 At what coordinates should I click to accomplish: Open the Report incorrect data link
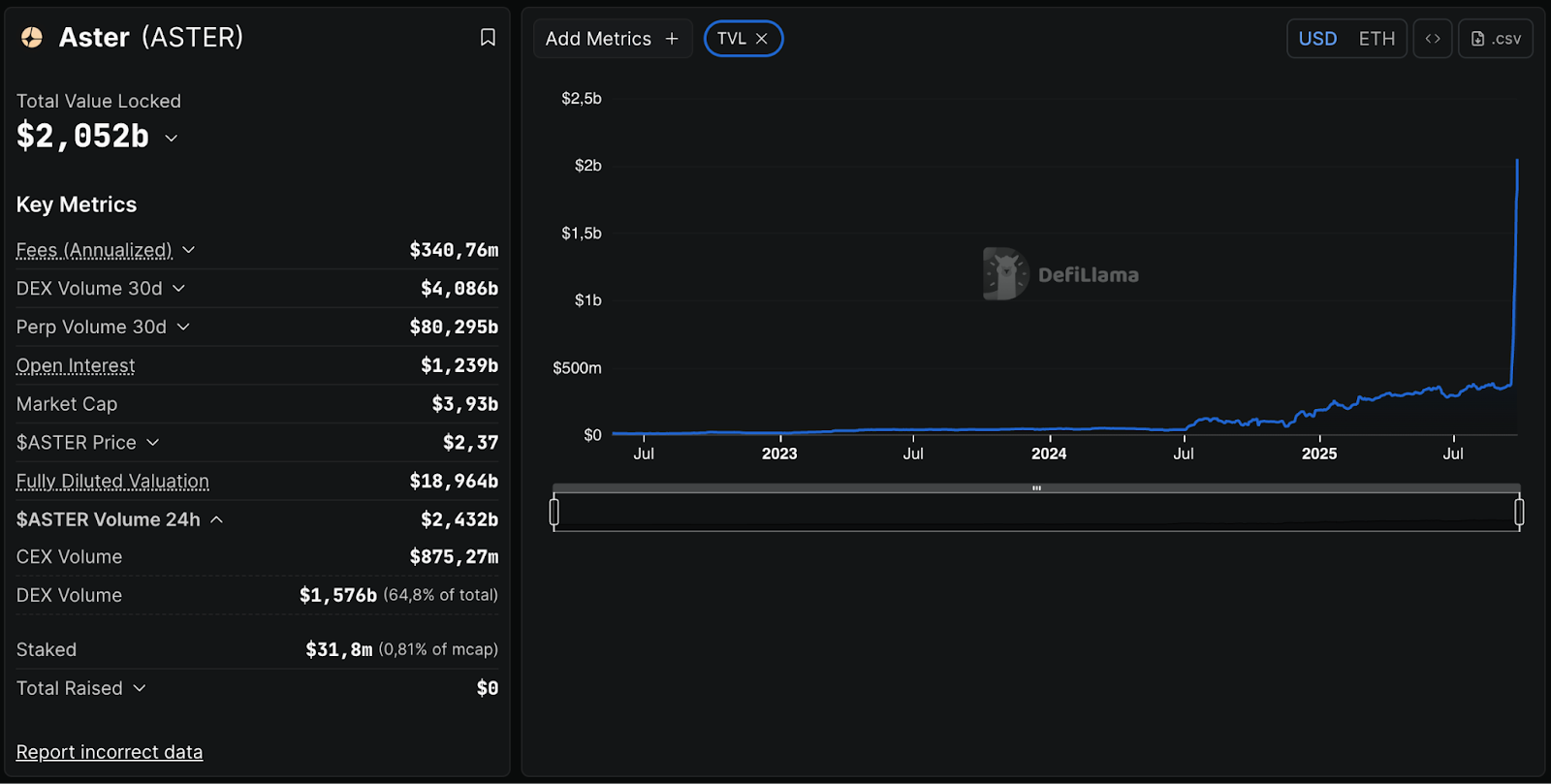click(x=110, y=752)
